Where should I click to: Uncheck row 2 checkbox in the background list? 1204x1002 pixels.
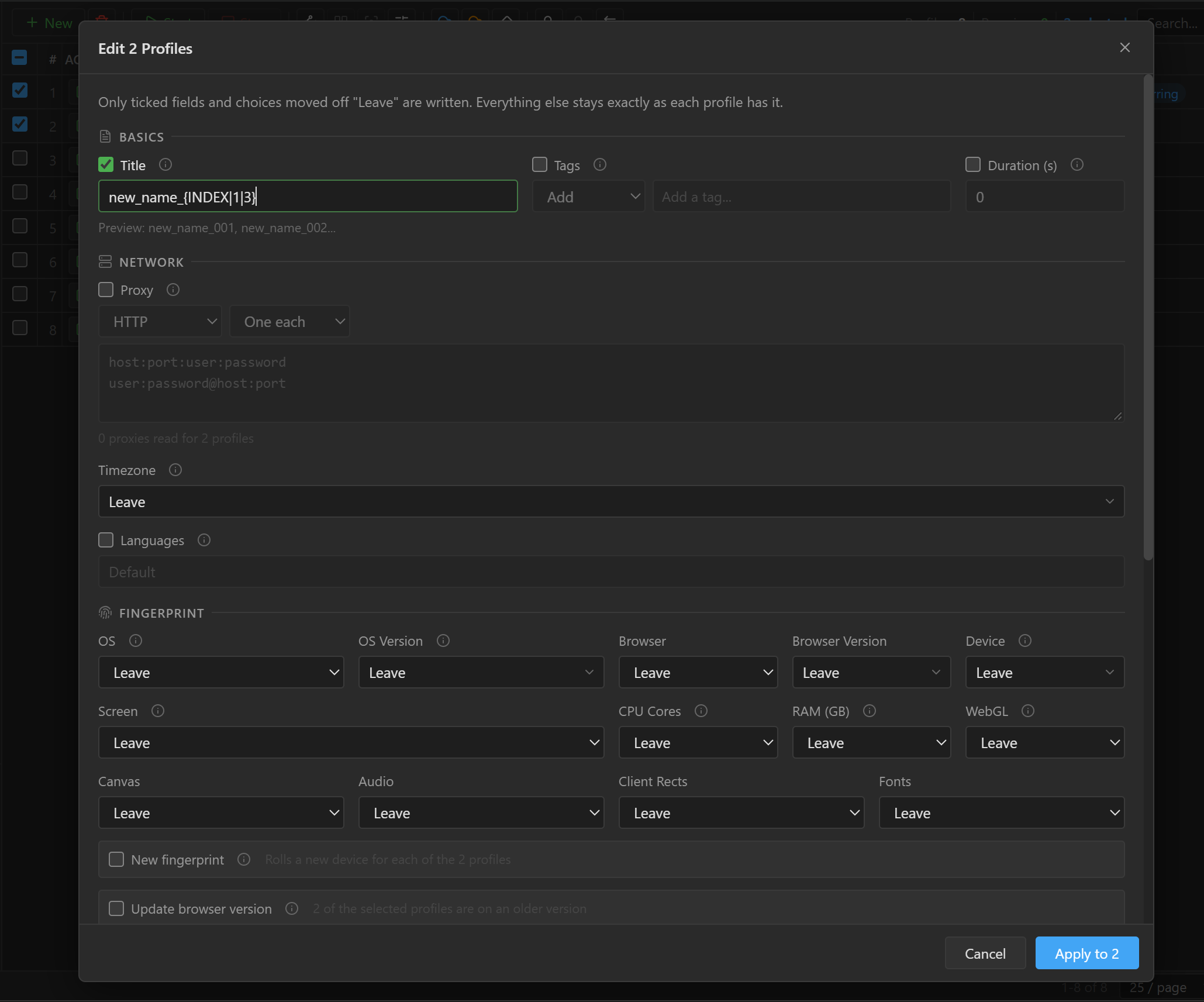point(20,124)
